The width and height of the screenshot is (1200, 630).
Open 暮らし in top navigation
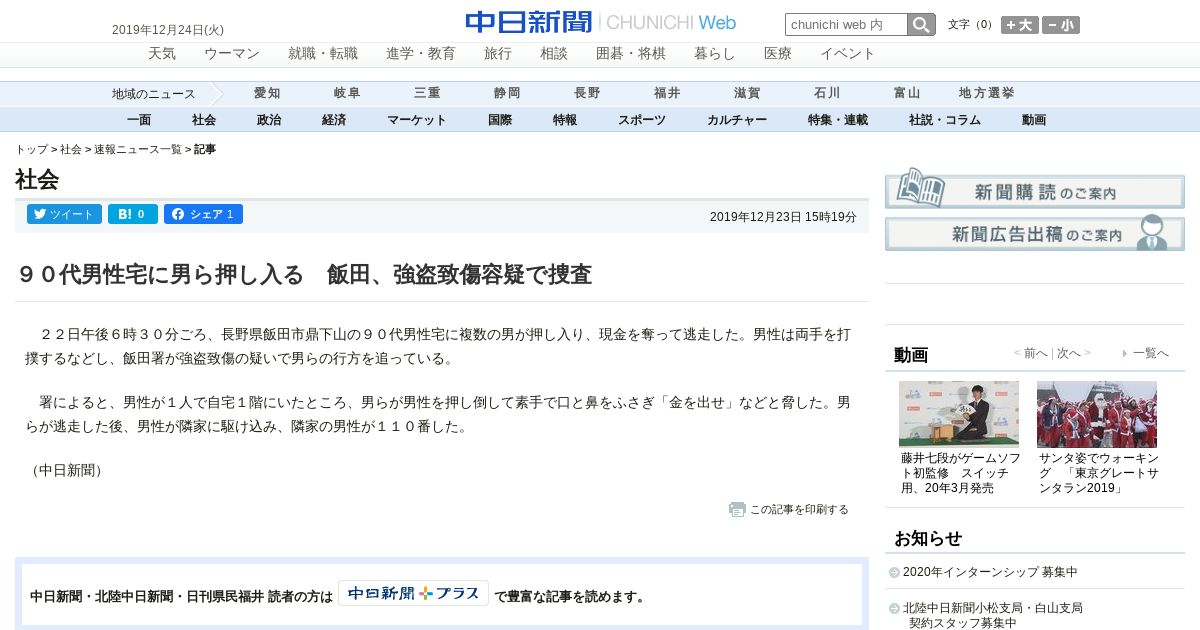pos(715,54)
